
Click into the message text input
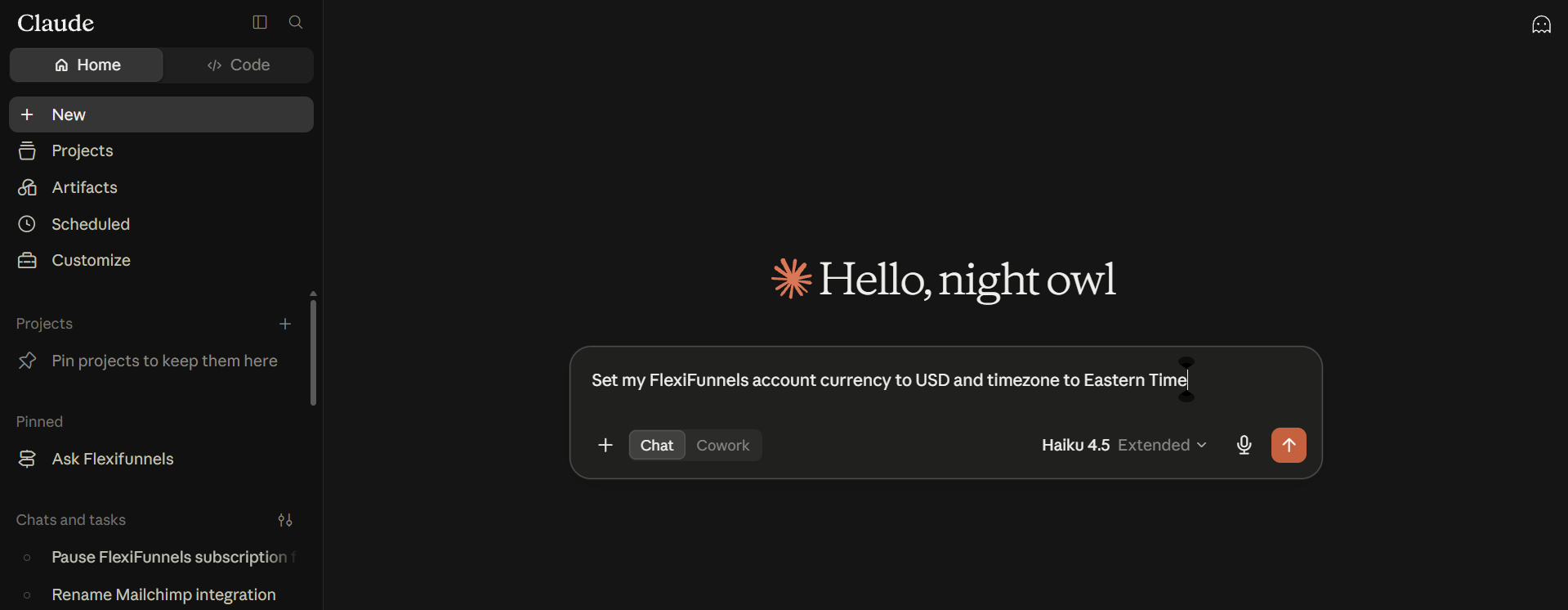945,380
